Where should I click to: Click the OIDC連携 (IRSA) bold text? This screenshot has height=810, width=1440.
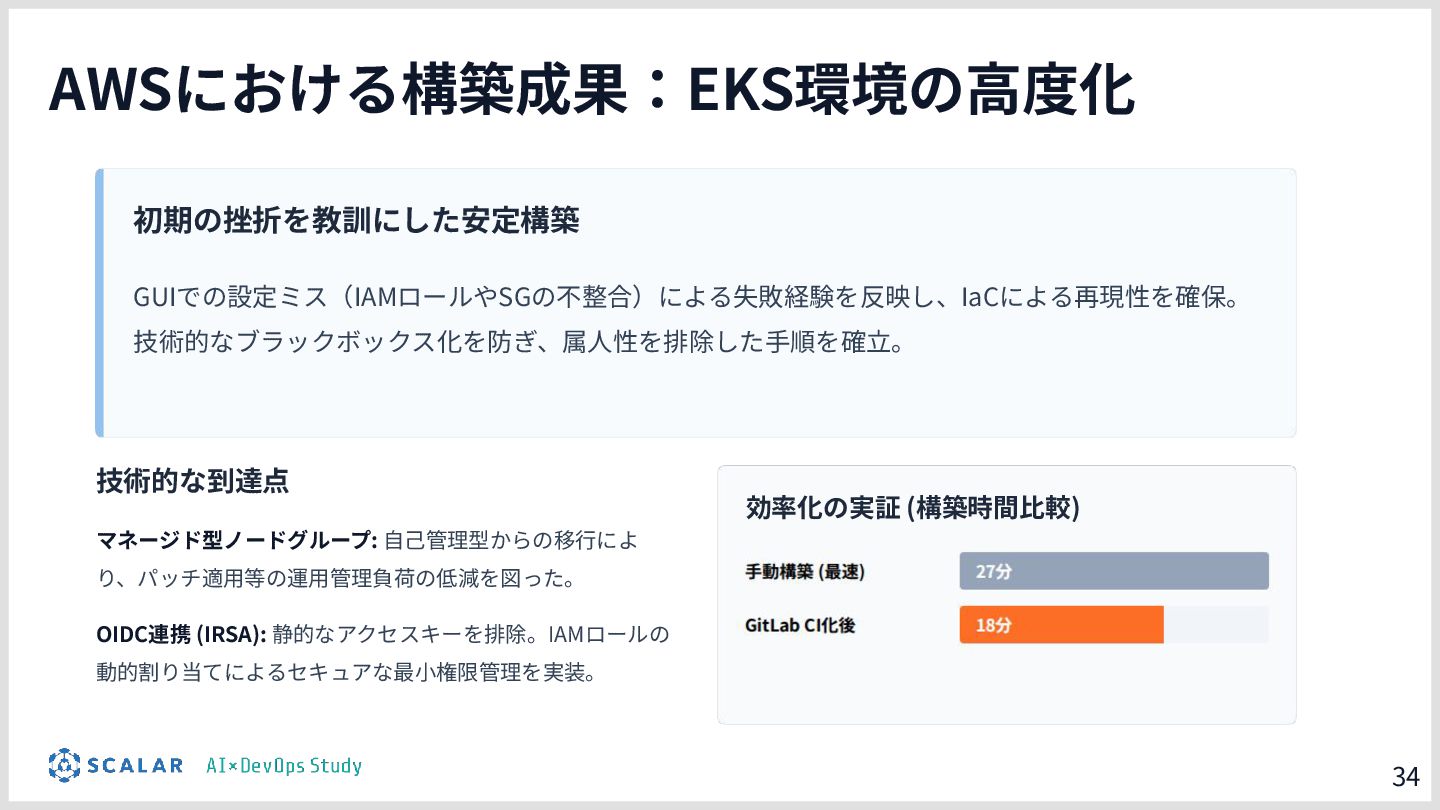point(182,634)
